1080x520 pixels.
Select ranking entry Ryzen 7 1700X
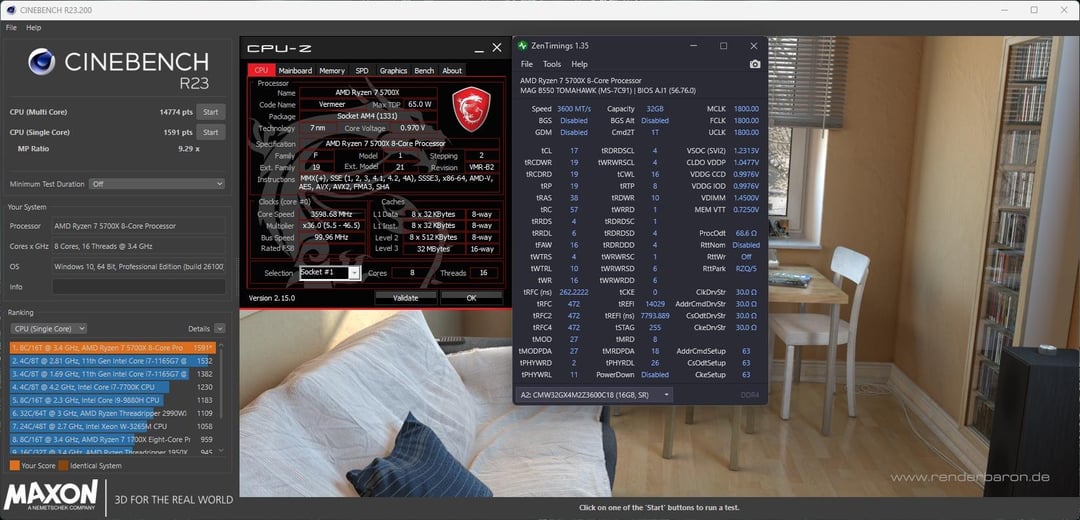(114, 439)
